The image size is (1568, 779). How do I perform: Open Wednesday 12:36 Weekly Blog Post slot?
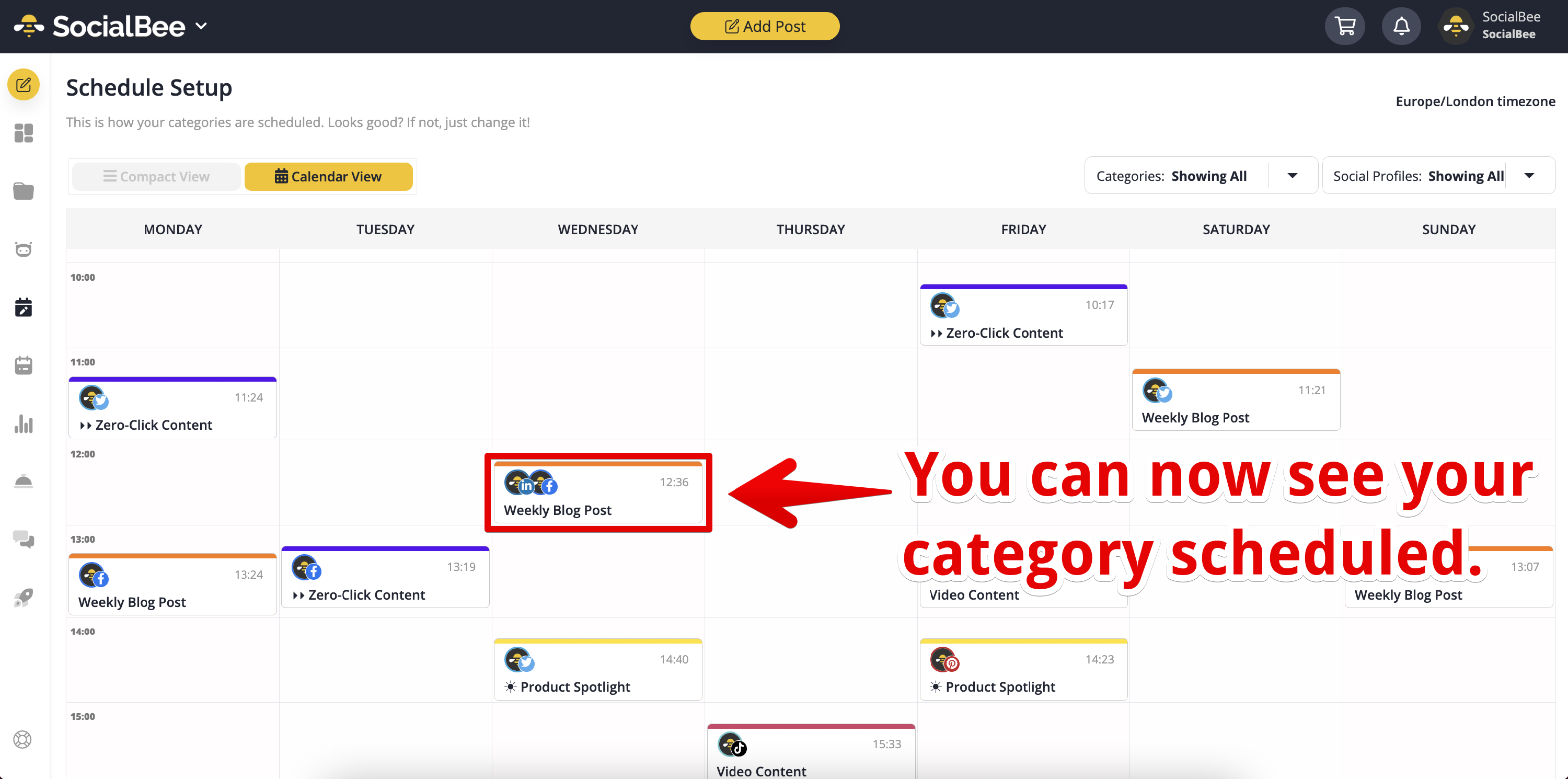click(598, 492)
